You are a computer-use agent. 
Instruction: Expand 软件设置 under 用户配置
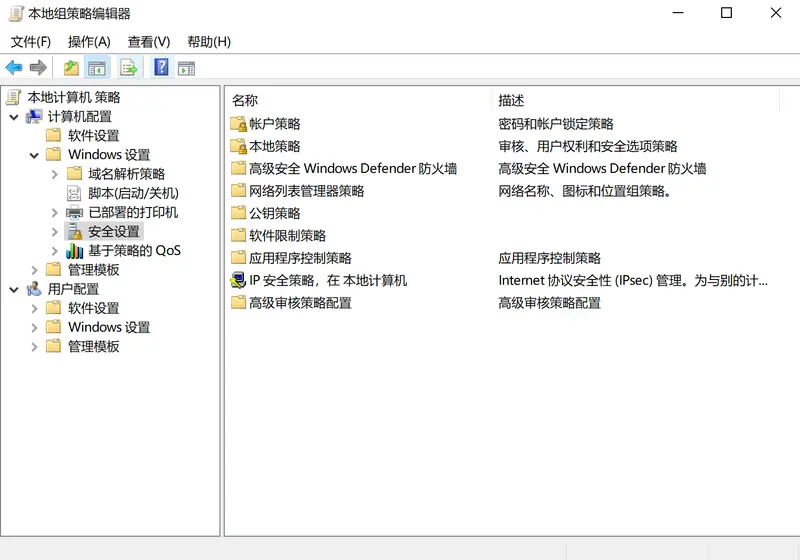point(35,309)
